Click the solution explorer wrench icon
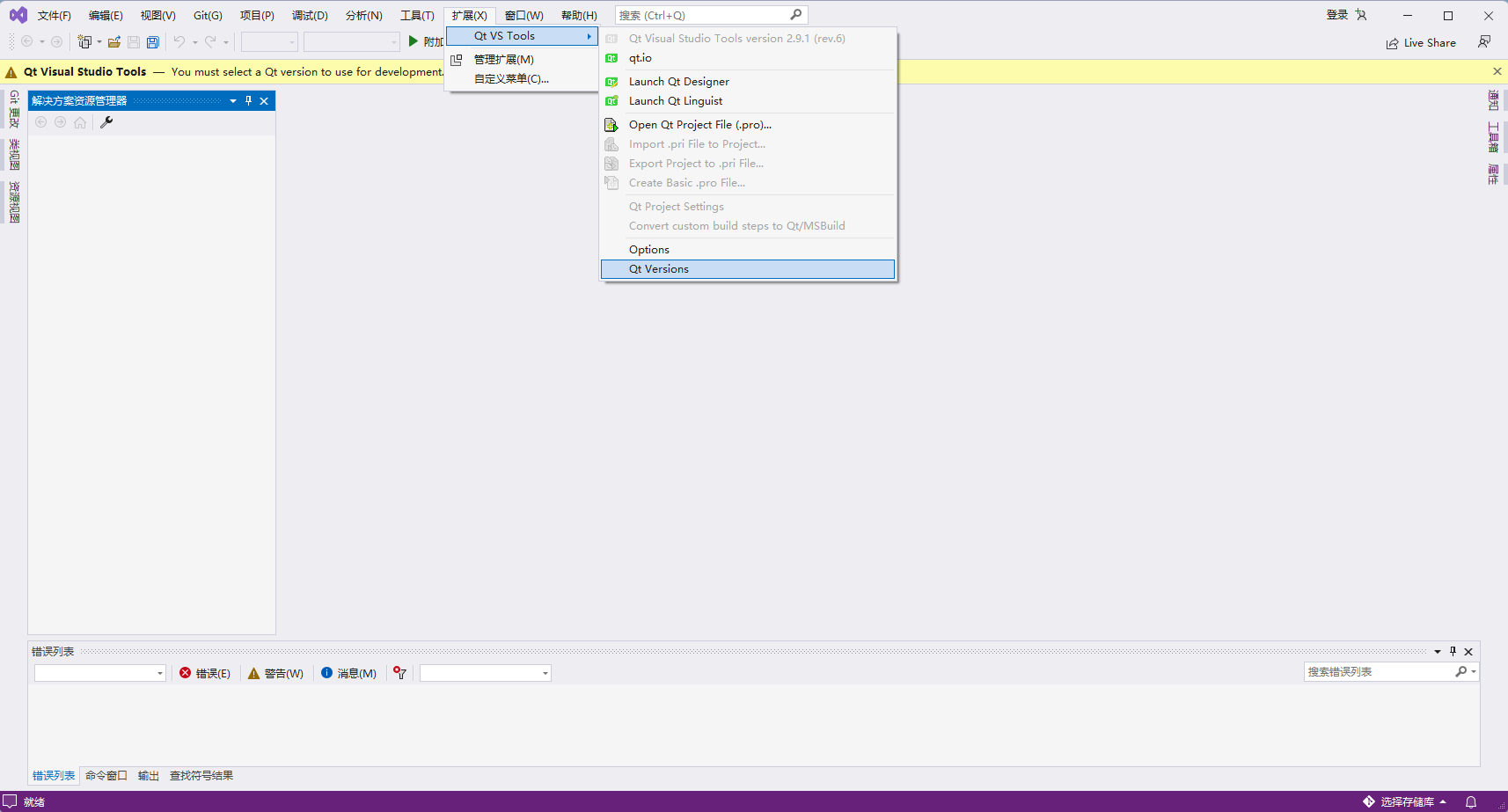Screen dimensions: 1508x812 [106, 122]
